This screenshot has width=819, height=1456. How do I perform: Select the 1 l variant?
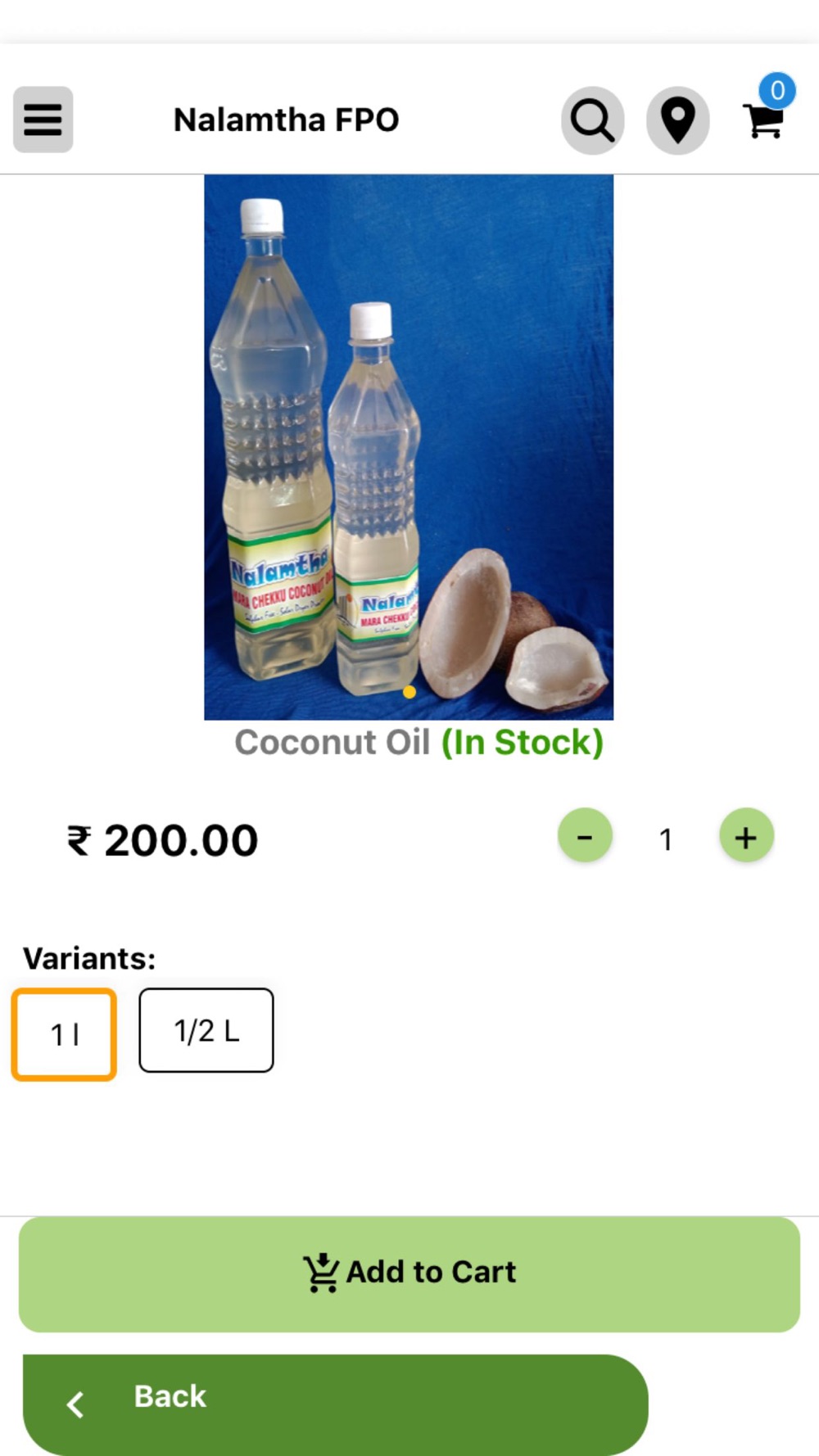pyautogui.click(x=64, y=1034)
